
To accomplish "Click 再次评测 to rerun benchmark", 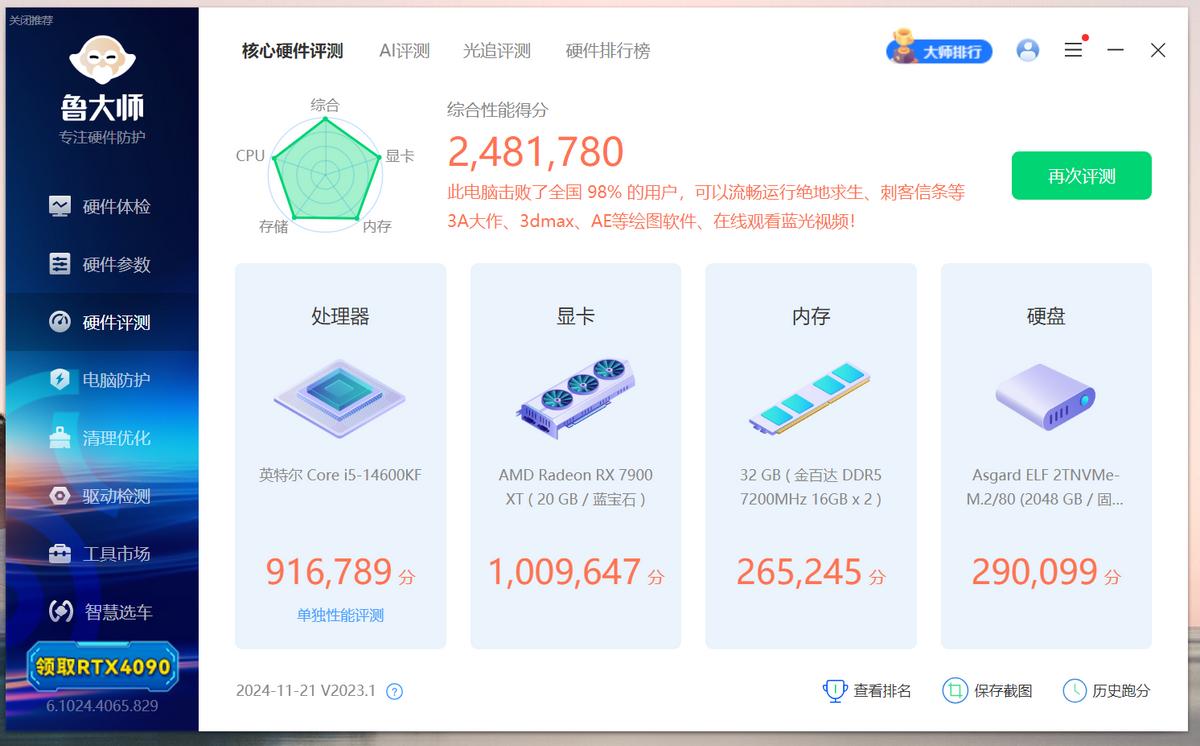I will (1082, 176).
